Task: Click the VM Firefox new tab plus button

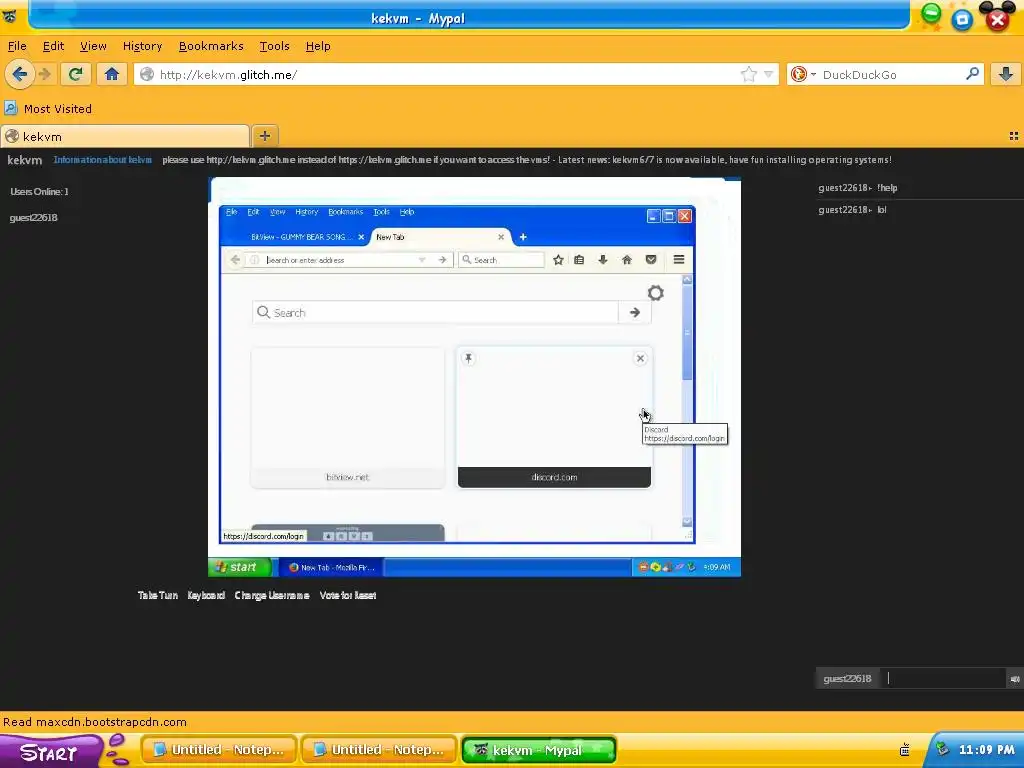Action: (x=522, y=236)
